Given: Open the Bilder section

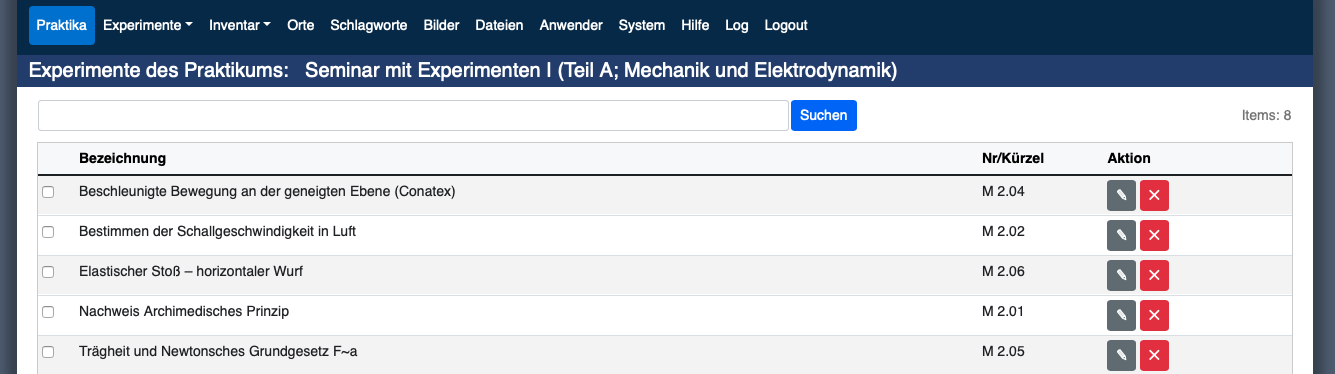Looking at the screenshot, I should pyautogui.click(x=442, y=25).
